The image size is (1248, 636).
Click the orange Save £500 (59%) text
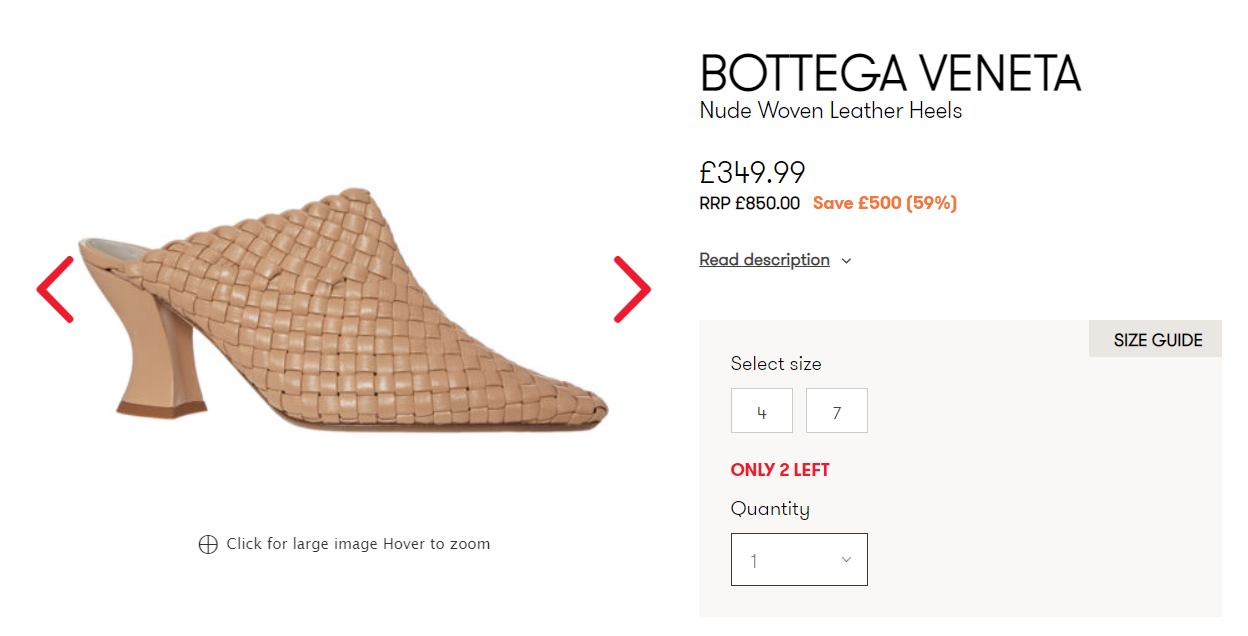pos(884,203)
